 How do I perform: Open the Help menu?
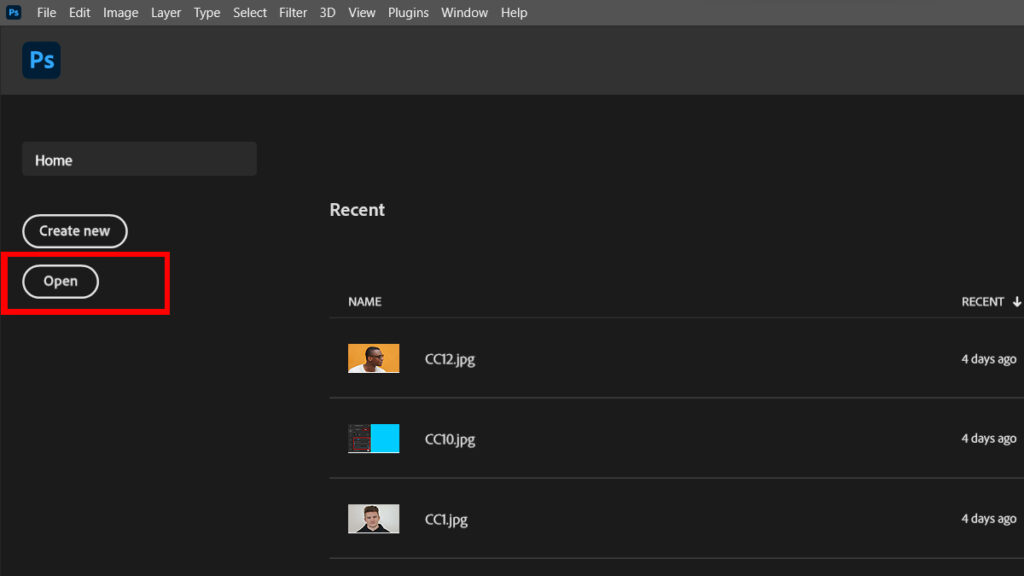pos(514,13)
